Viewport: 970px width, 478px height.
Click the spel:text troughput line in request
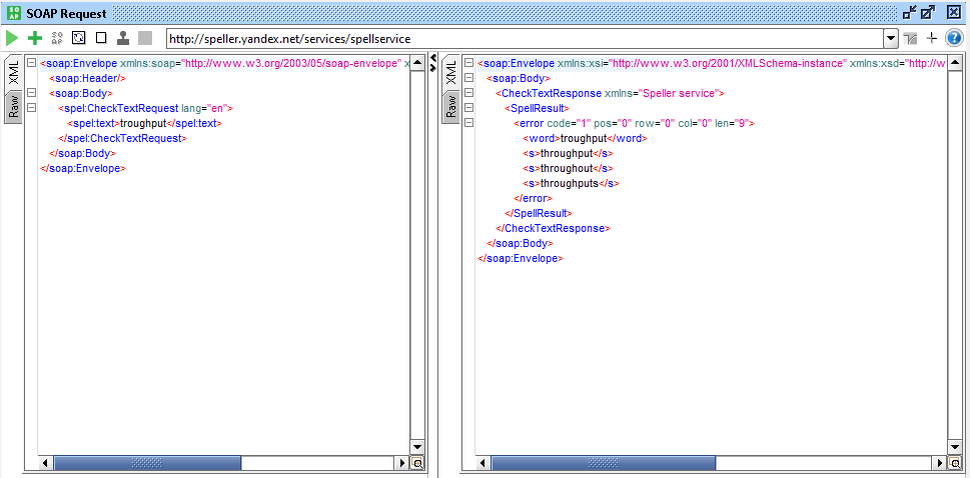click(144, 123)
